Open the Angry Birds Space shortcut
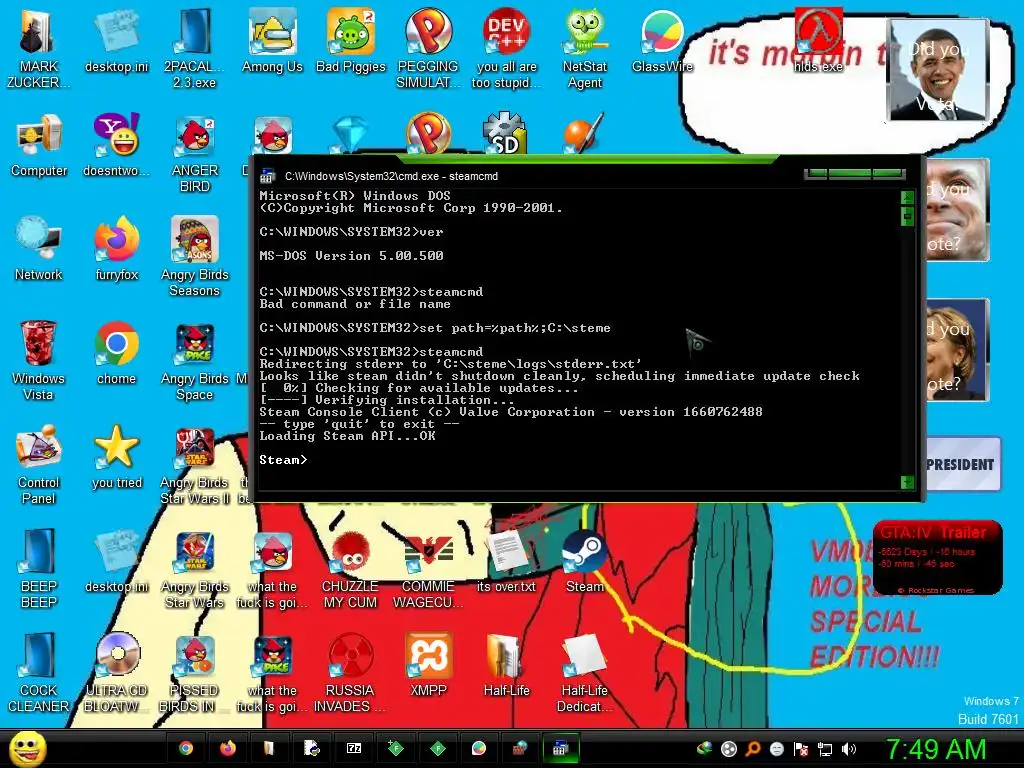 194,360
